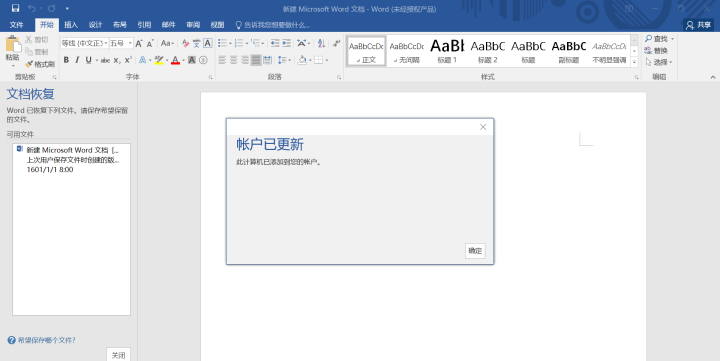The image size is (720, 361).
Task: Click the Character Border (A box) icon
Action: click(208, 43)
